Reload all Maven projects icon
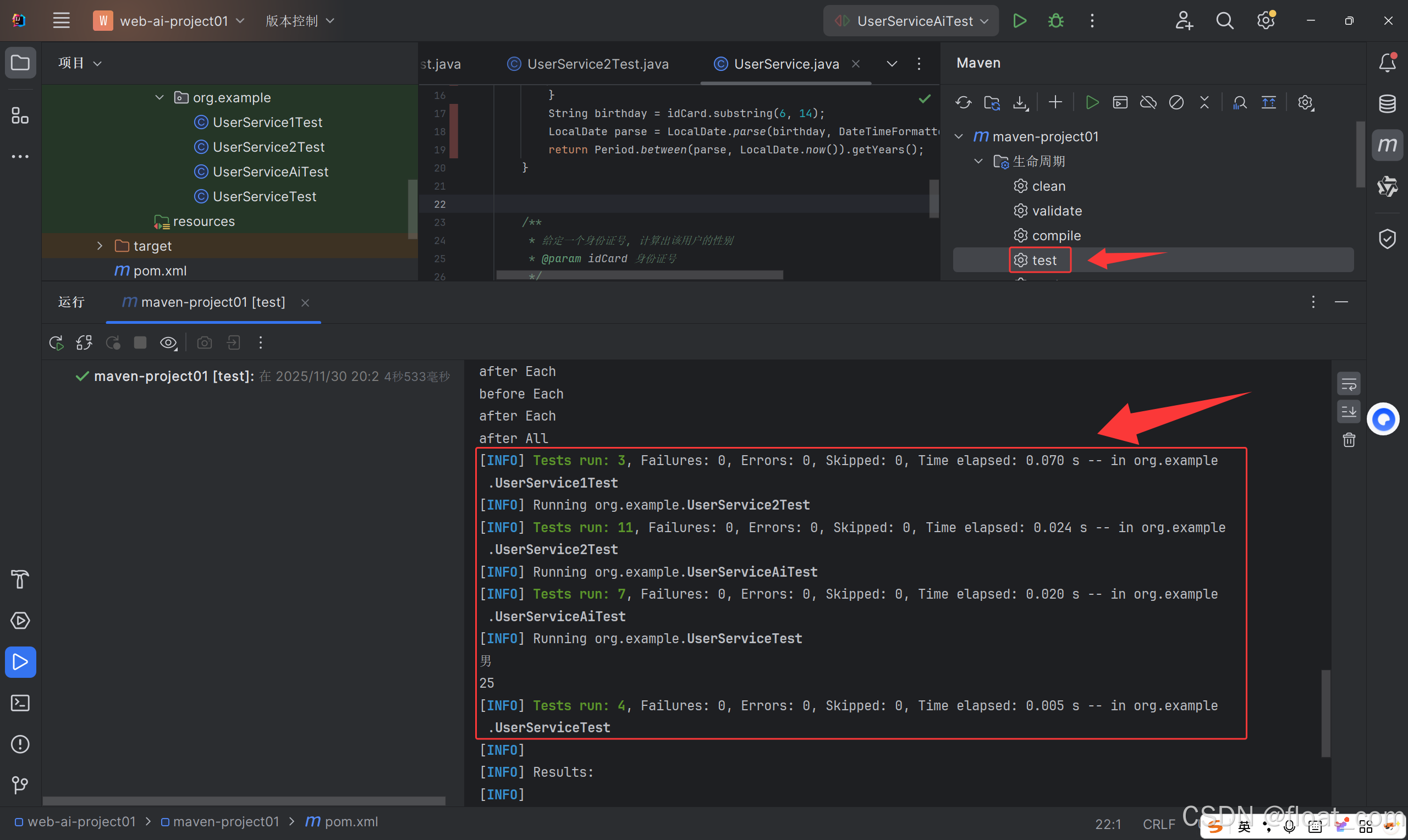The width and height of the screenshot is (1408, 840). pyautogui.click(x=963, y=102)
